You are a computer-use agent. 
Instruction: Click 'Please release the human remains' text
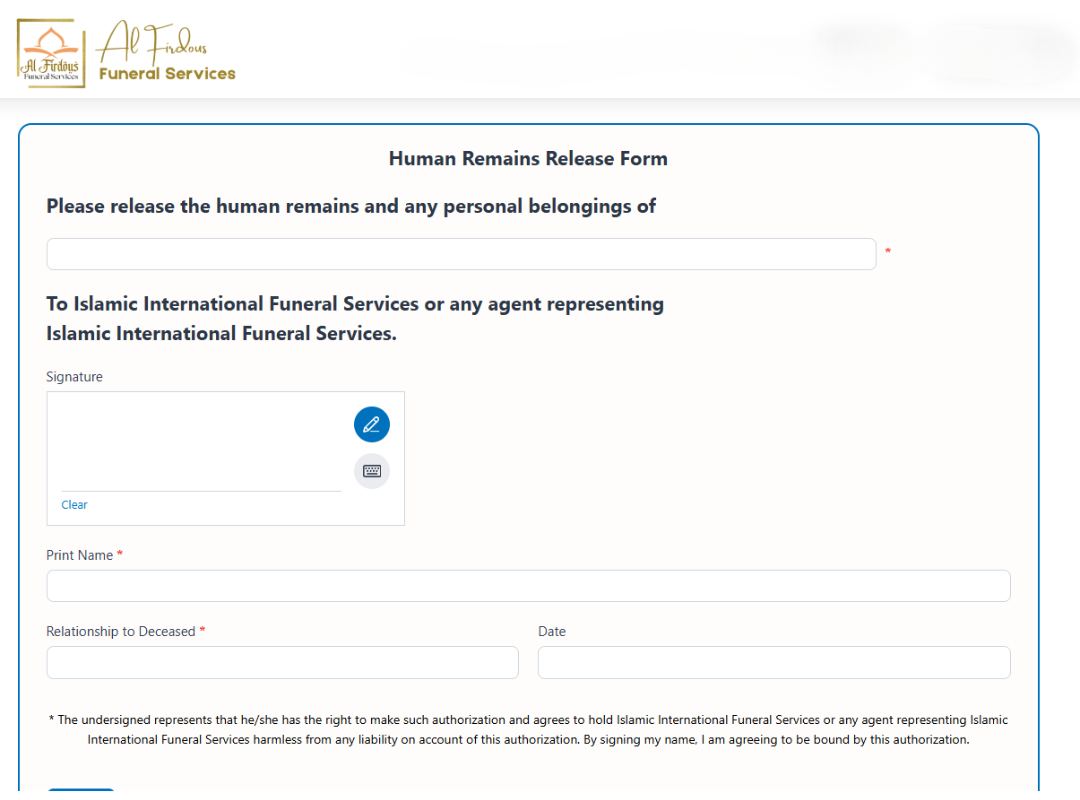point(351,207)
